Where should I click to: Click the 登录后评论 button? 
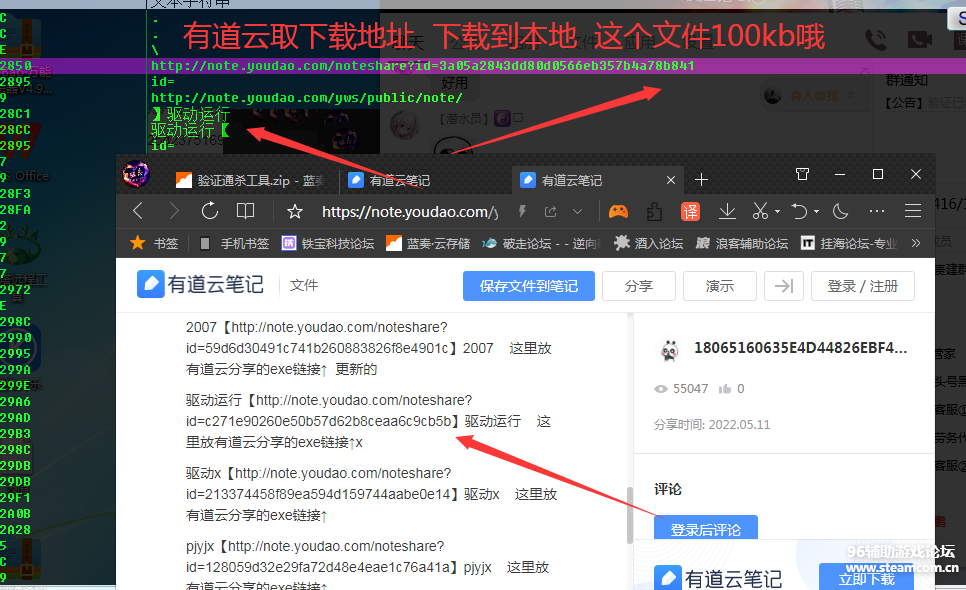705,530
